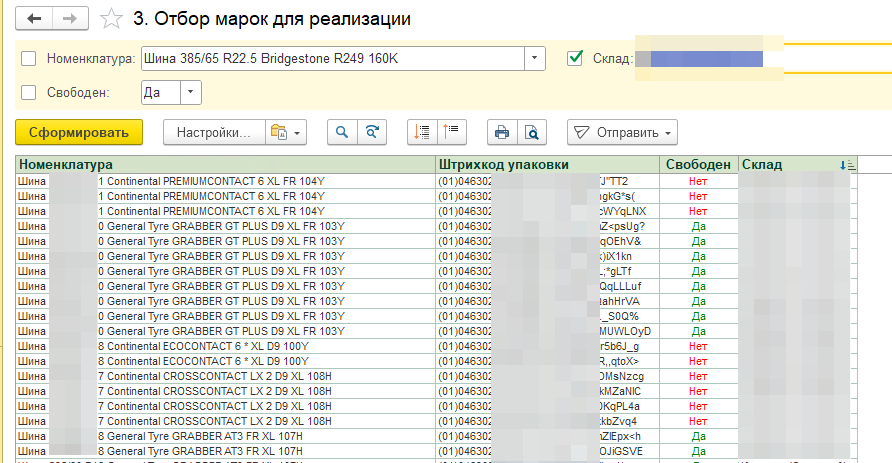
Task: Select barcode cell ending with )iX1kn
Action: pyautogui.click(x=547, y=256)
